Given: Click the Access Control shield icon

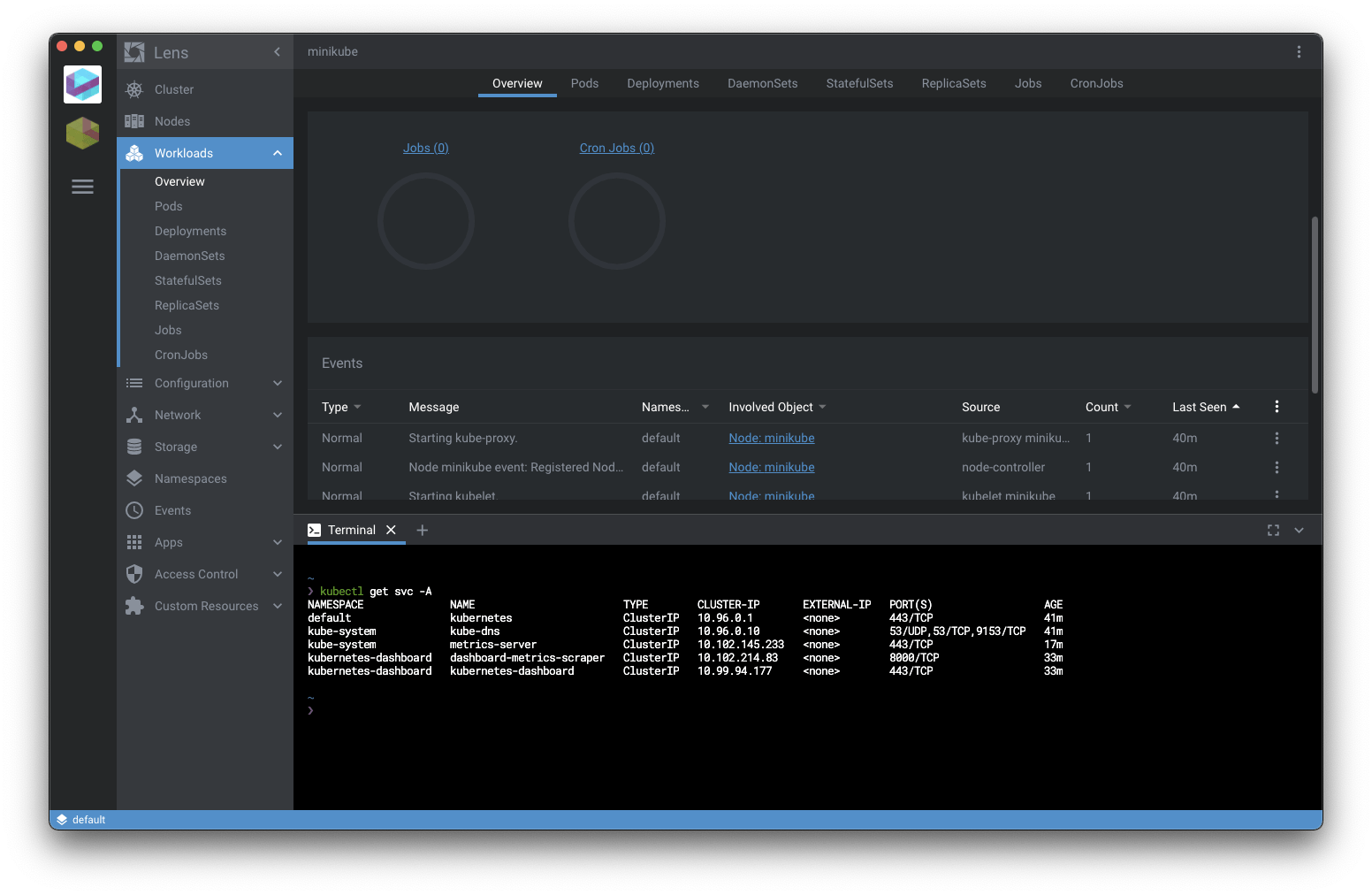Looking at the screenshot, I should click(x=134, y=574).
